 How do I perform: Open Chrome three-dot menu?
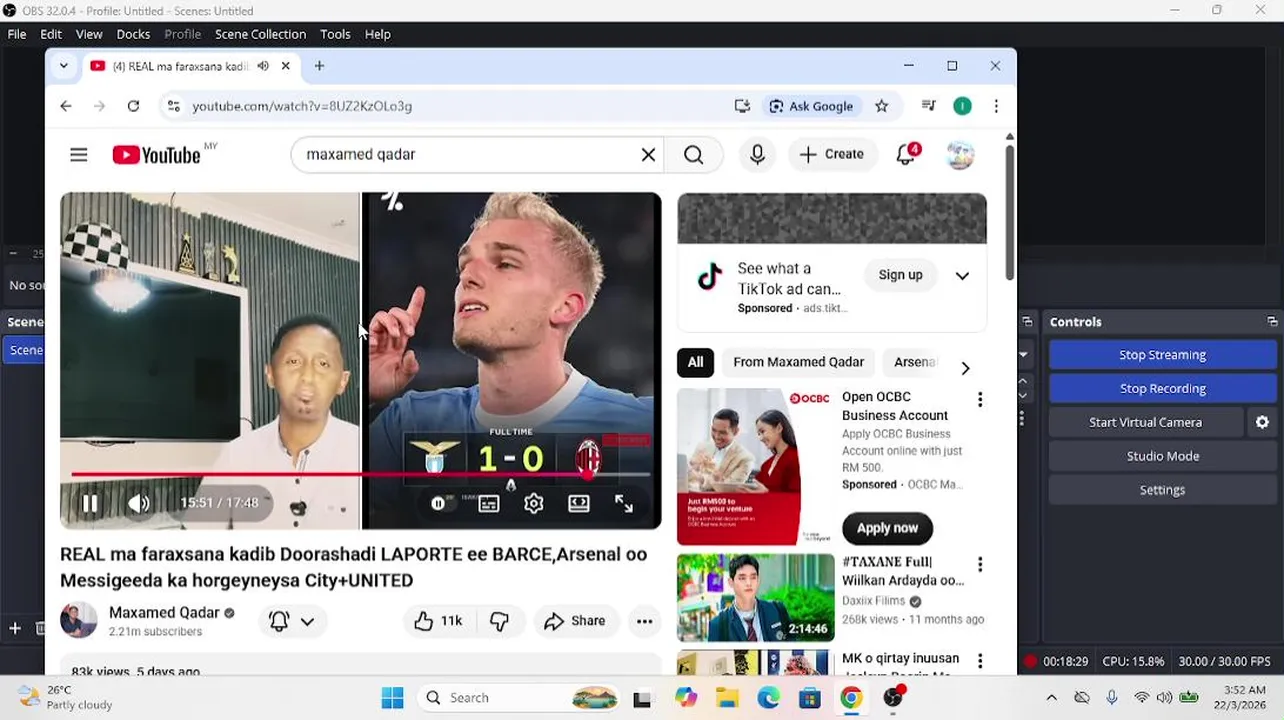996,106
